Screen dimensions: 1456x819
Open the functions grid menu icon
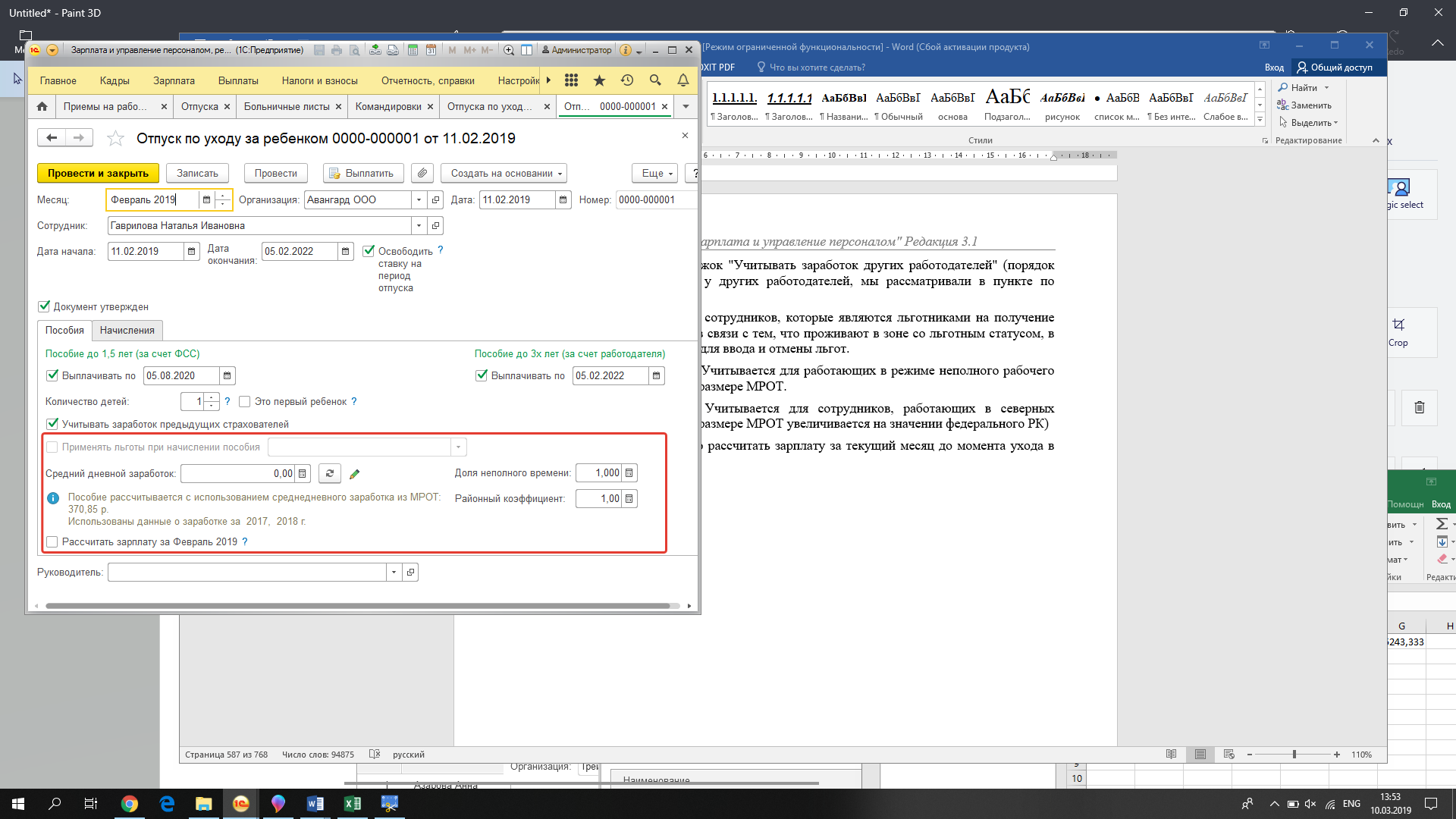(x=571, y=80)
